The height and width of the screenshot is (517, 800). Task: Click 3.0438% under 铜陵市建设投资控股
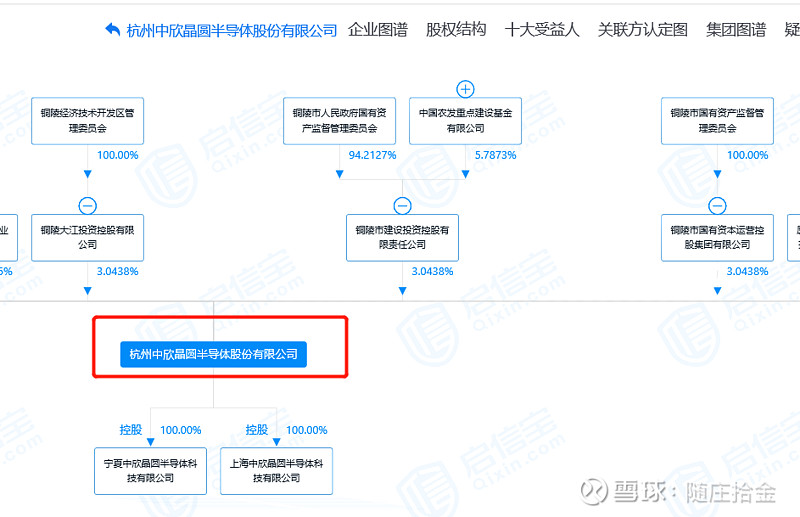pyautogui.click(x=433, y=272)
